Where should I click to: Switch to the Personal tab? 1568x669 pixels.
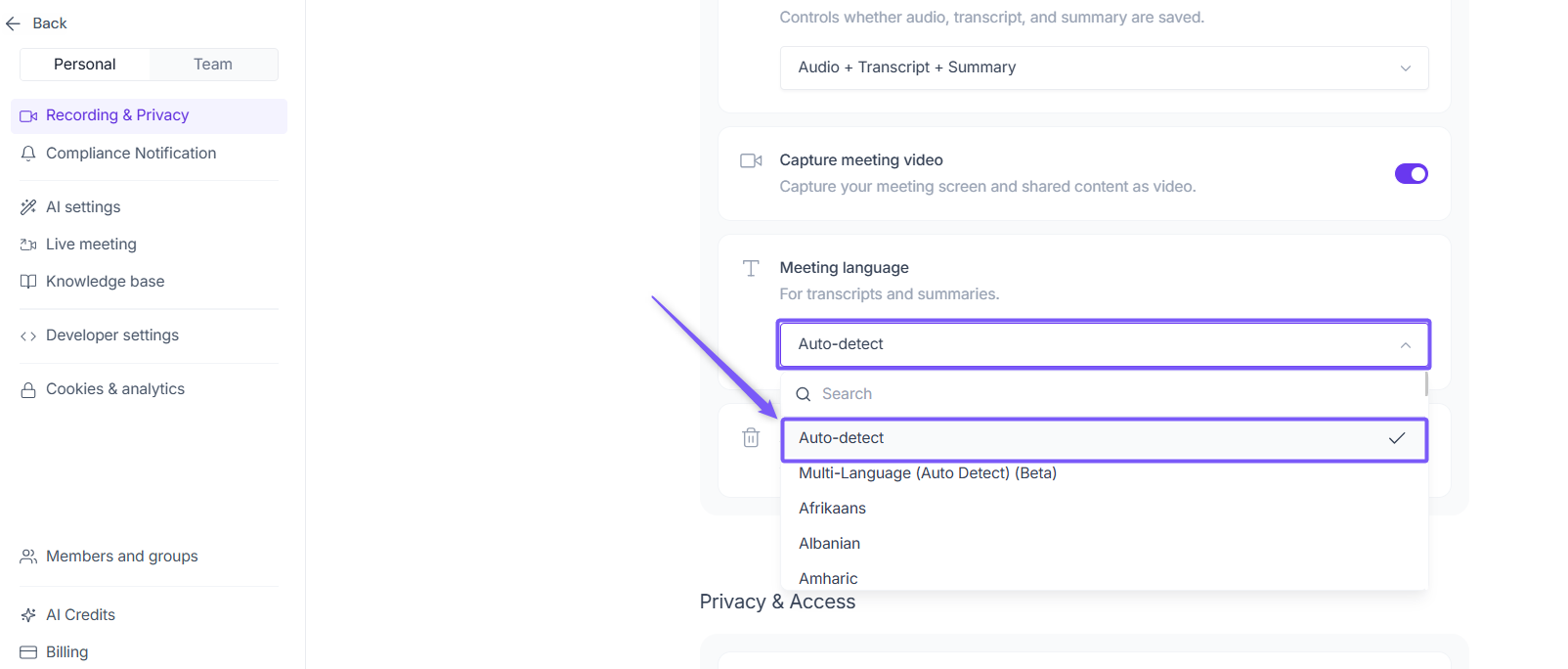pyautogui.click(x=85, y=65)
